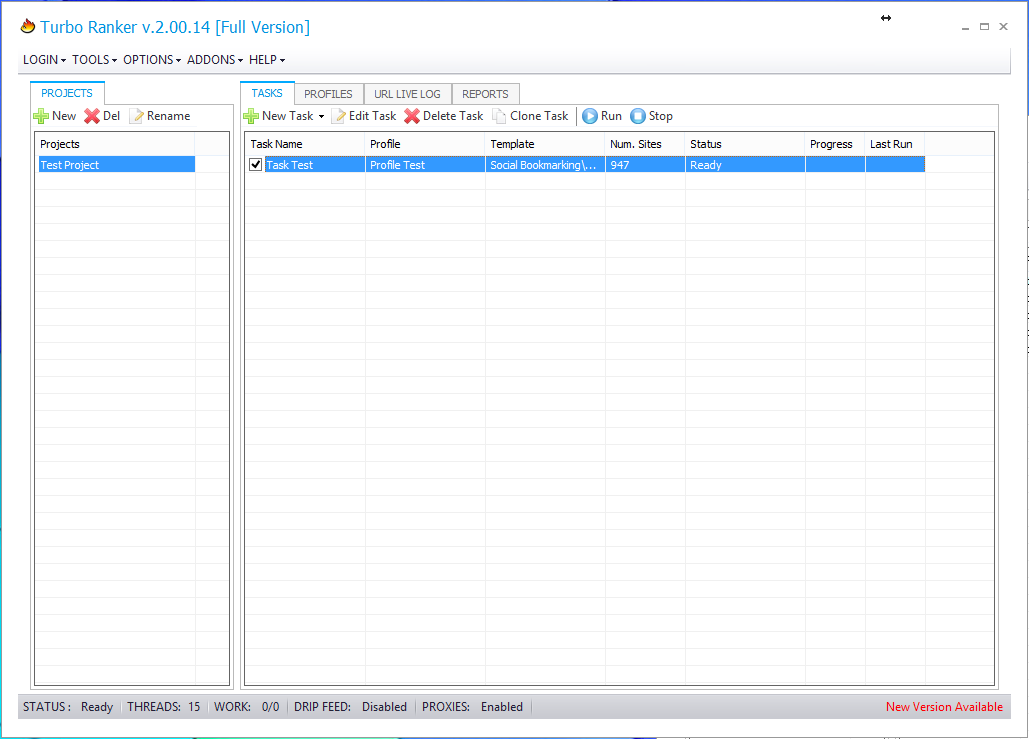Sort by Template column header
1029x739 pixels.
(x=545, y=144)
